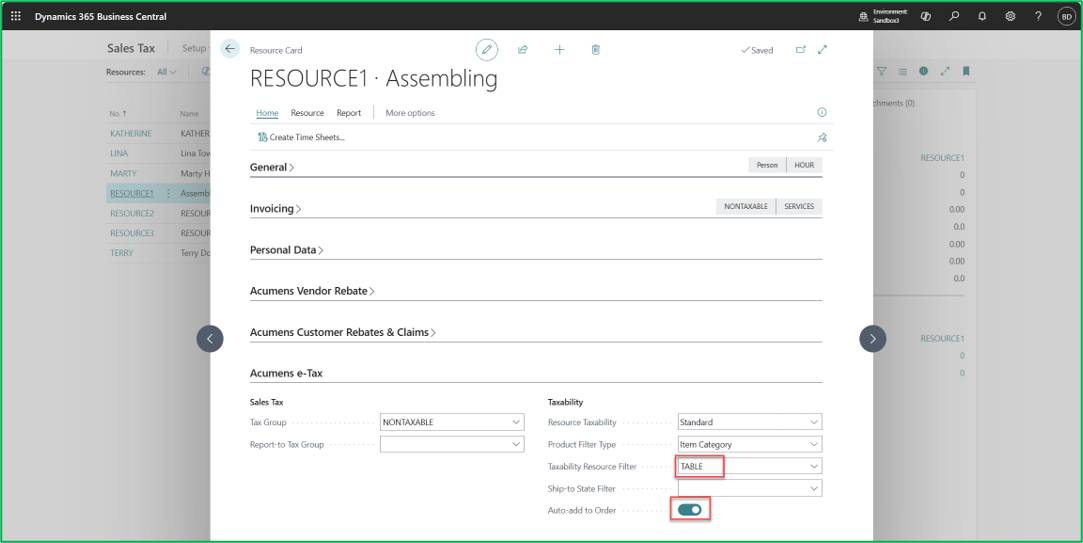Viewport: 1083px width, 543px height.
Task: Click the SERVICES summary in Invoicing
Action: [x=799, y=207]
